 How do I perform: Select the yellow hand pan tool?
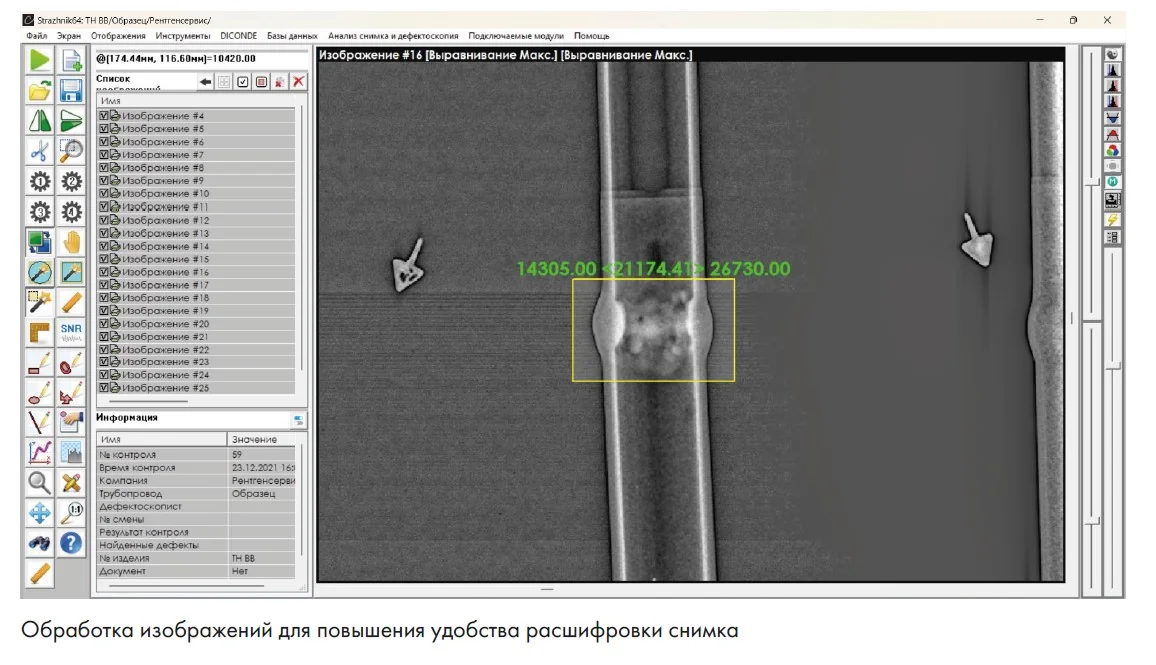coord(72,242)
